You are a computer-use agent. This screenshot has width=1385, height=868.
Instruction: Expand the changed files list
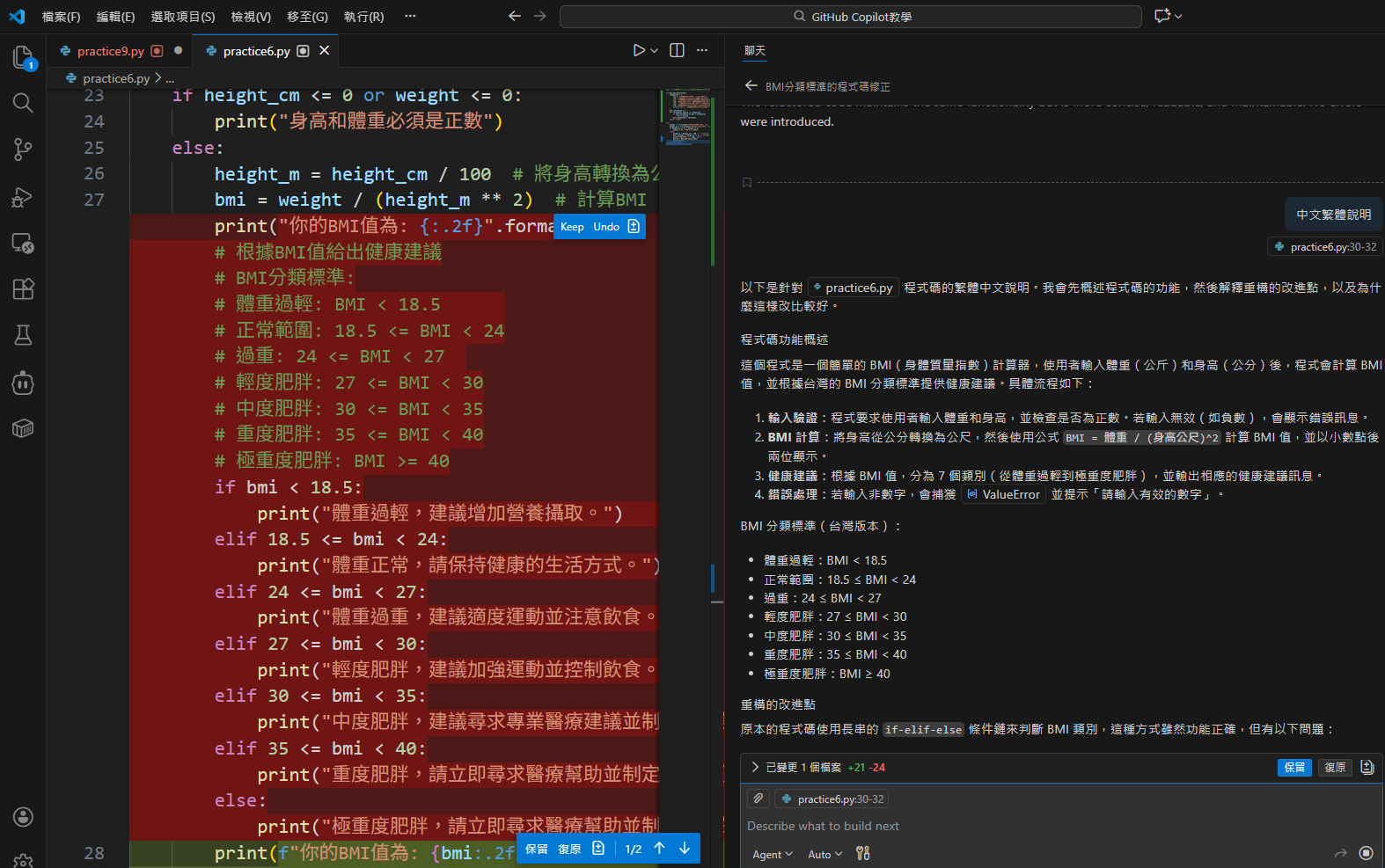755,768
